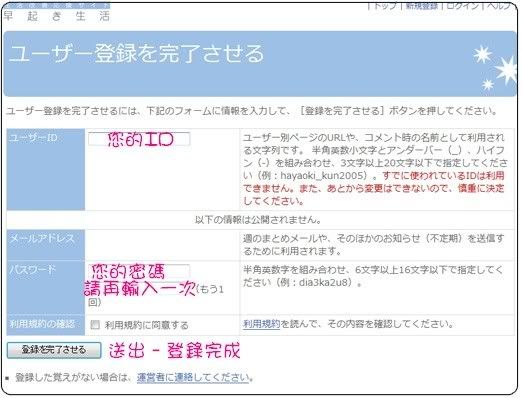Check the 利用規約に同意する checkbox
The height and width of the screenshot is (398, 522).
[x=95, y=324]
